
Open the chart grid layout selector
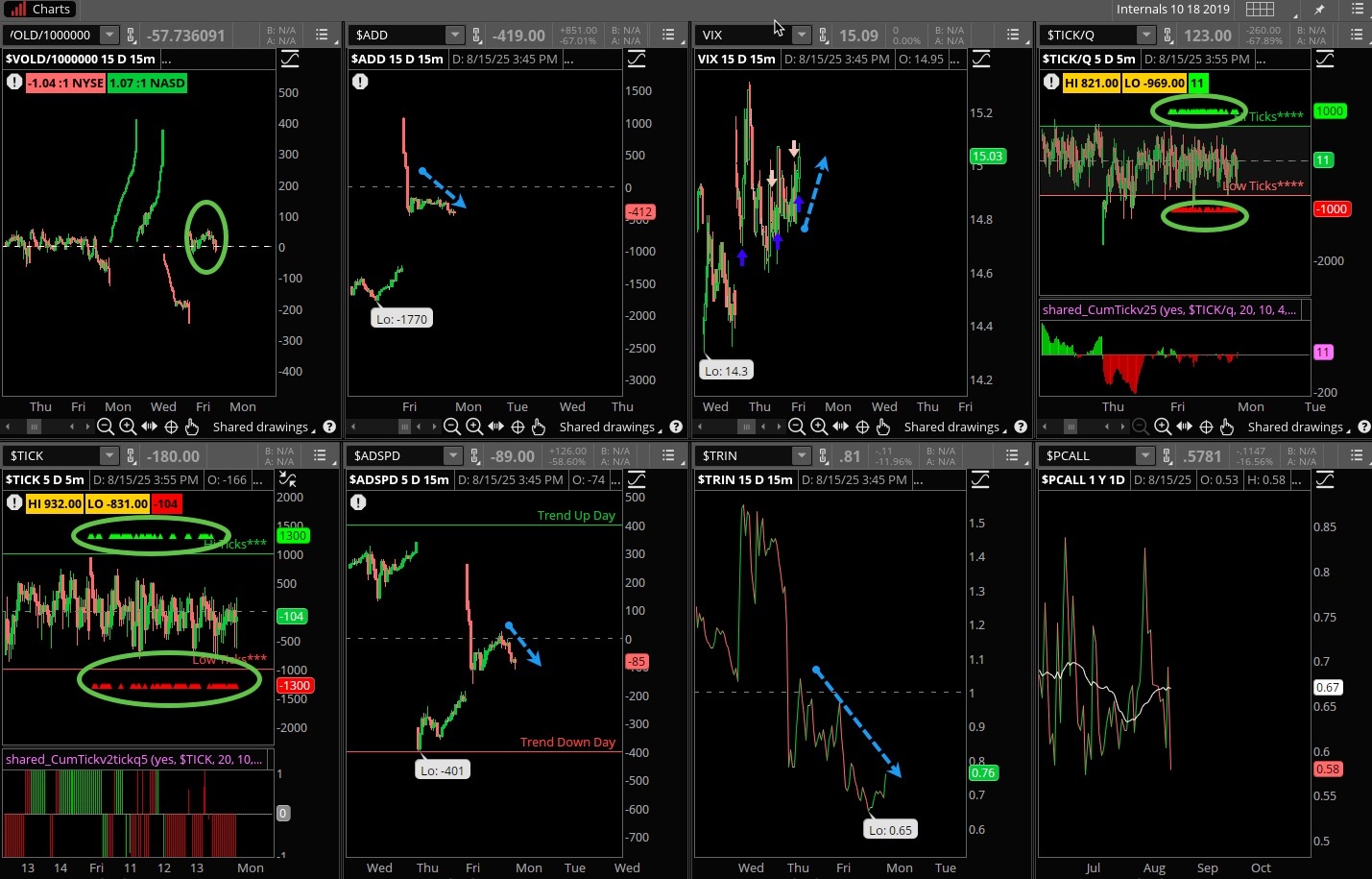tap(1260, 9)
